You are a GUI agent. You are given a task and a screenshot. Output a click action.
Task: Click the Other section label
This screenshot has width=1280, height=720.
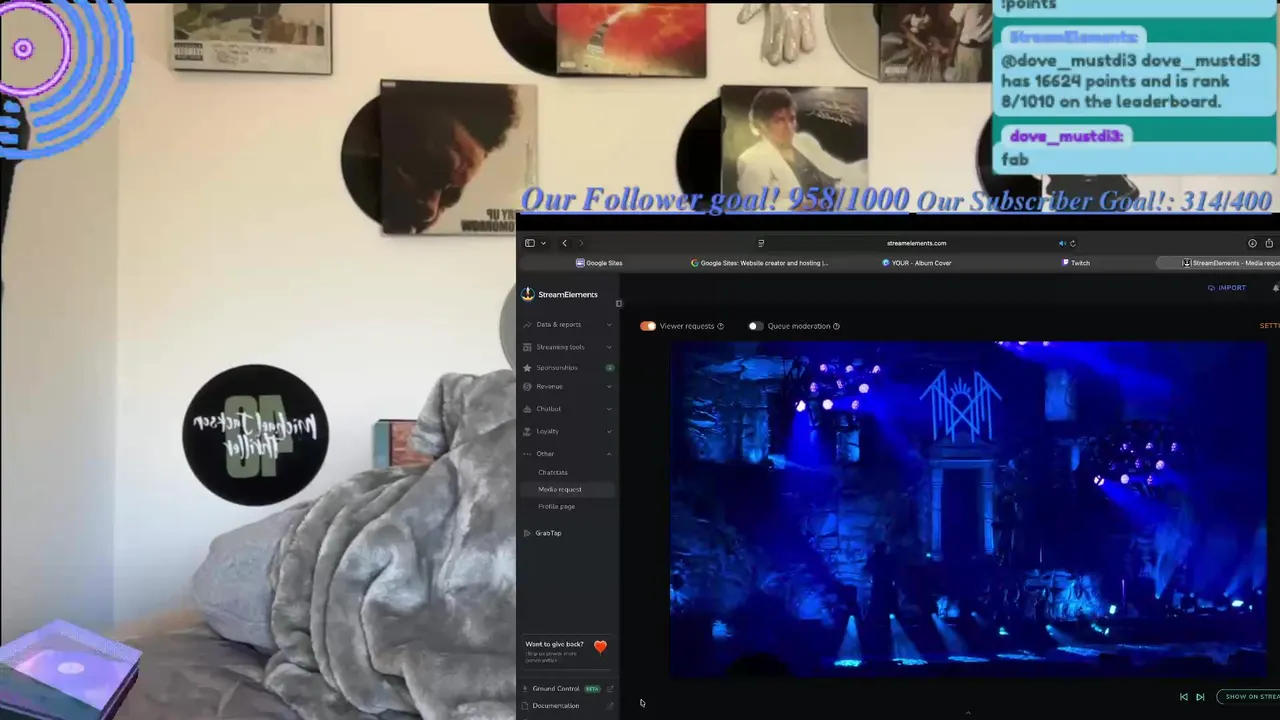pos(545,454)
